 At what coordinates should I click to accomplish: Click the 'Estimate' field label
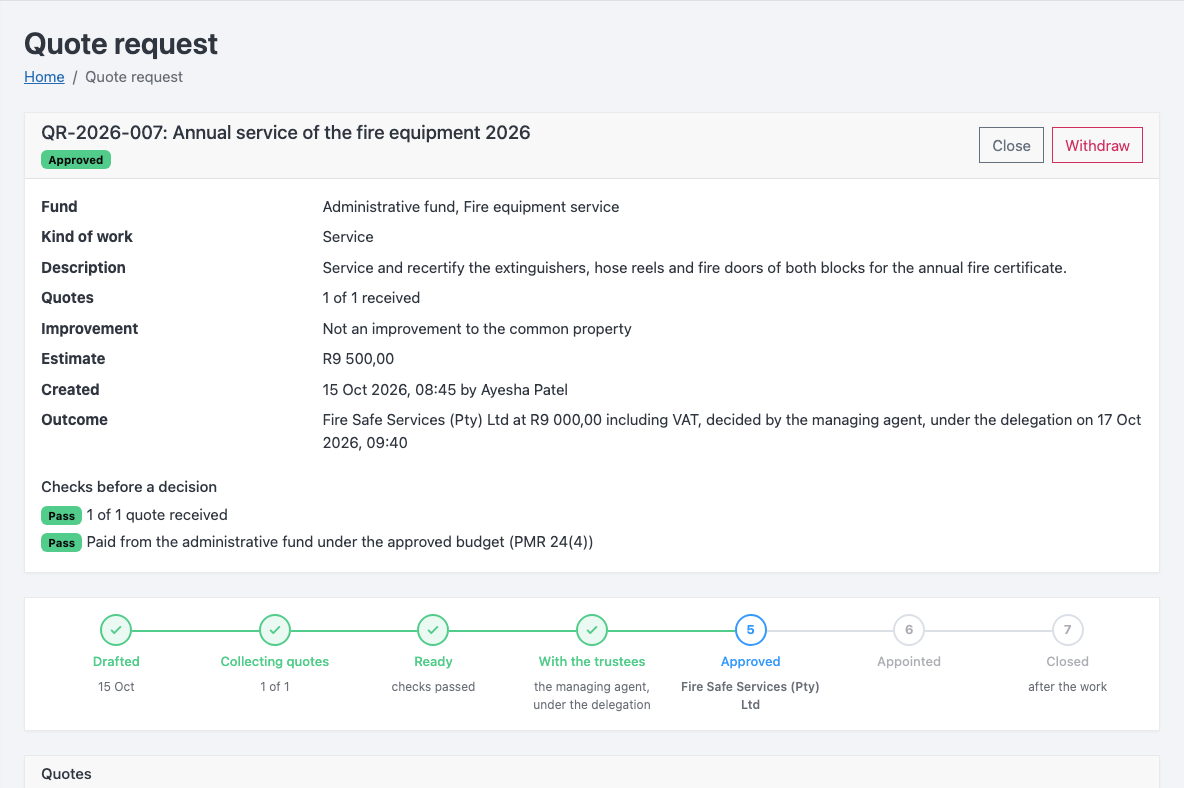tap(73, 359)
